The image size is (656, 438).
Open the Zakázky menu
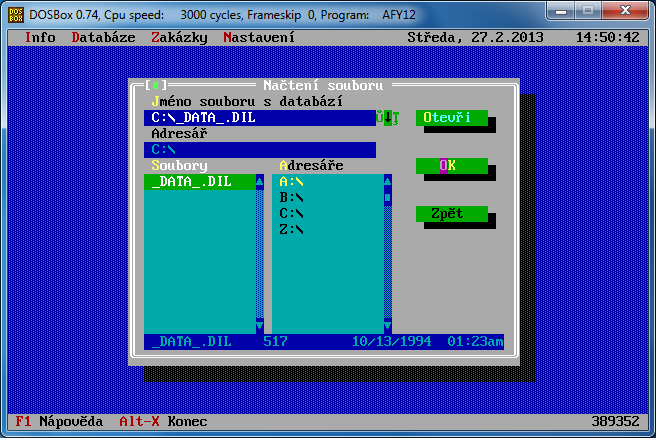pos(179,37)
